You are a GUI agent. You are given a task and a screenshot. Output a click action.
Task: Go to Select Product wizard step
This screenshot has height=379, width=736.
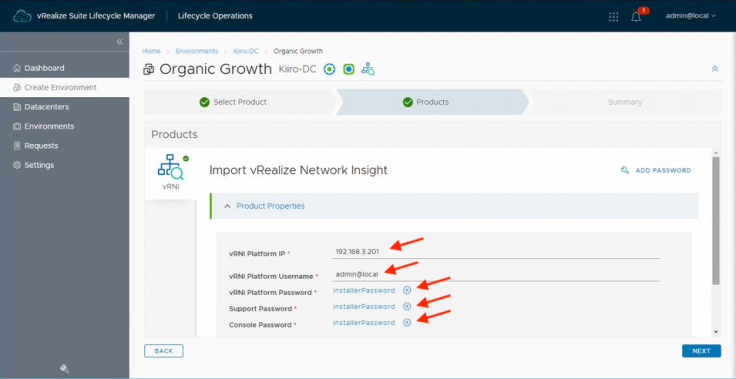click(x=239, y=102)
